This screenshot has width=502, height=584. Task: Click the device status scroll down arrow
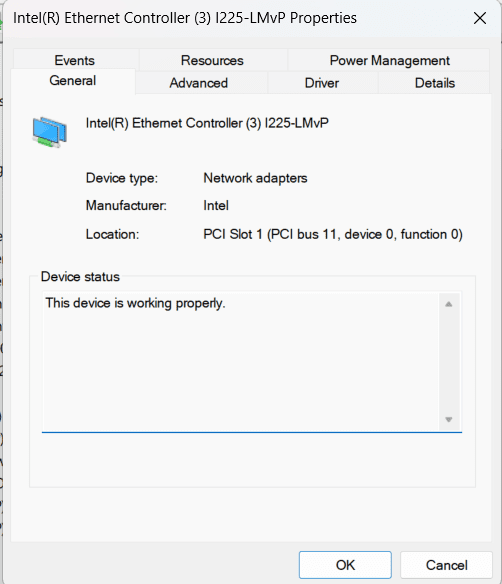coord(449,420)
